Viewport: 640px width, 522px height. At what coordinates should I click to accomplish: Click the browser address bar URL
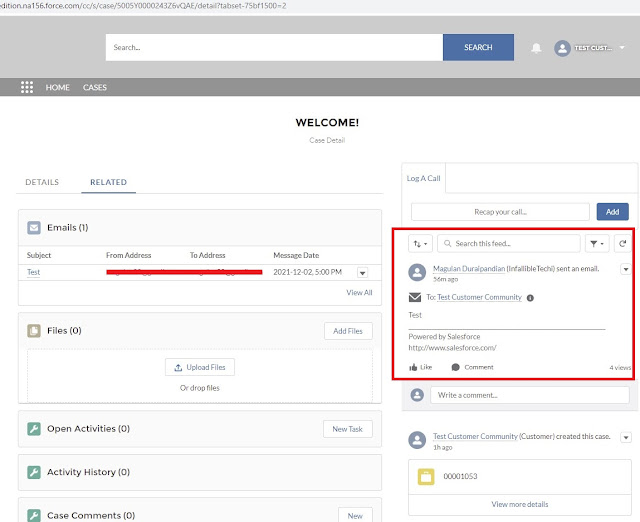(143, 6)
